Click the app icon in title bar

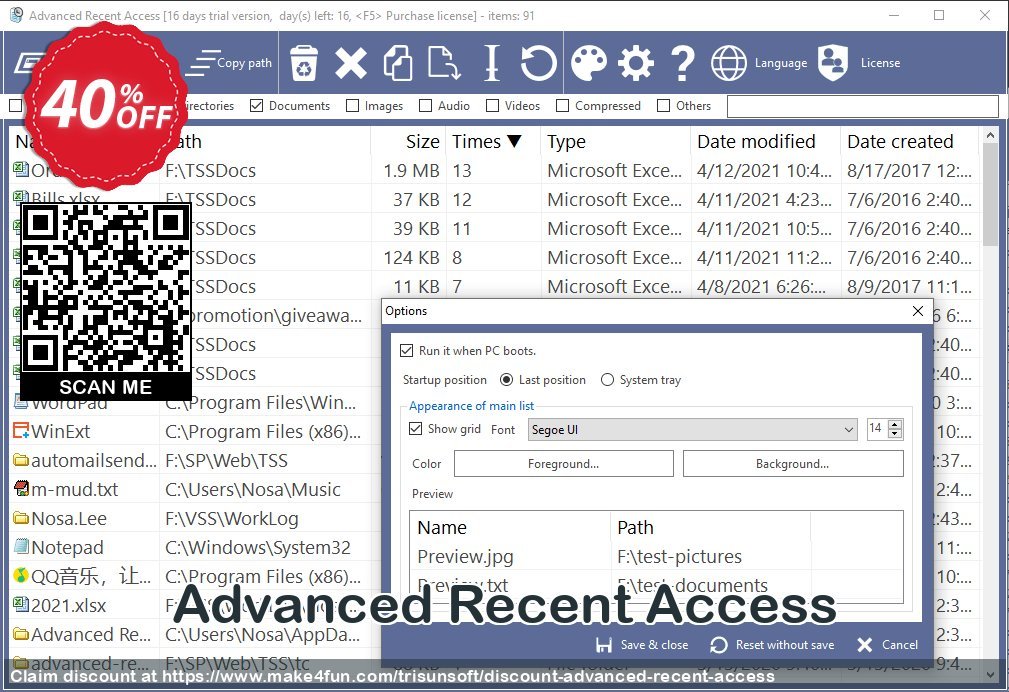pos(16,15)
